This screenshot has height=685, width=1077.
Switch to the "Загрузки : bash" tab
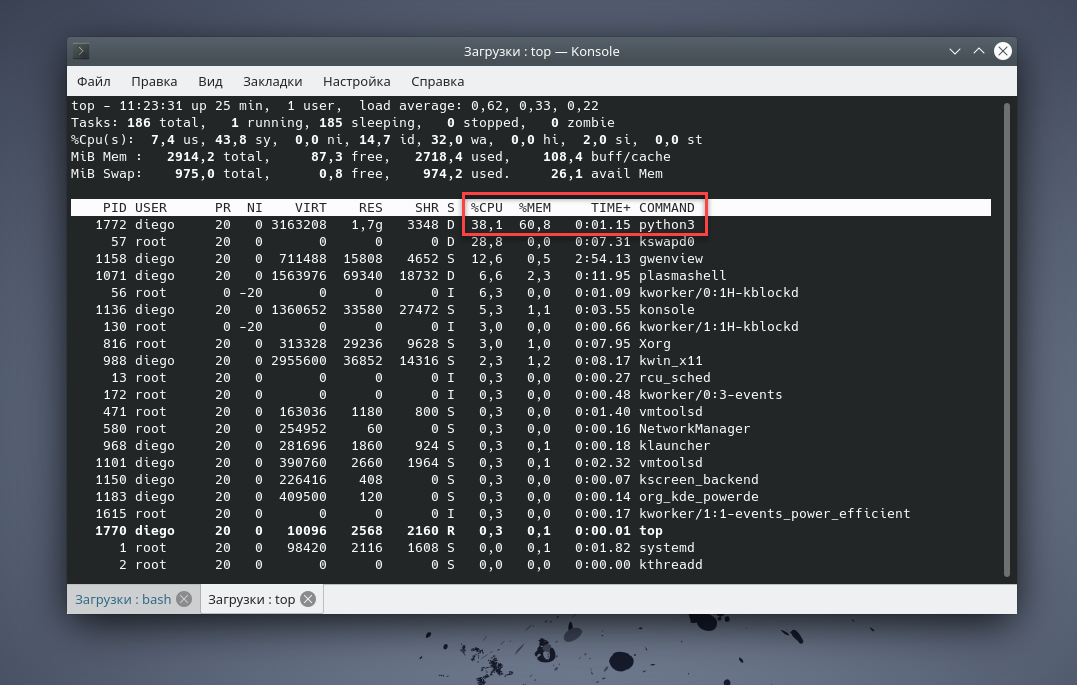(123, 599)
